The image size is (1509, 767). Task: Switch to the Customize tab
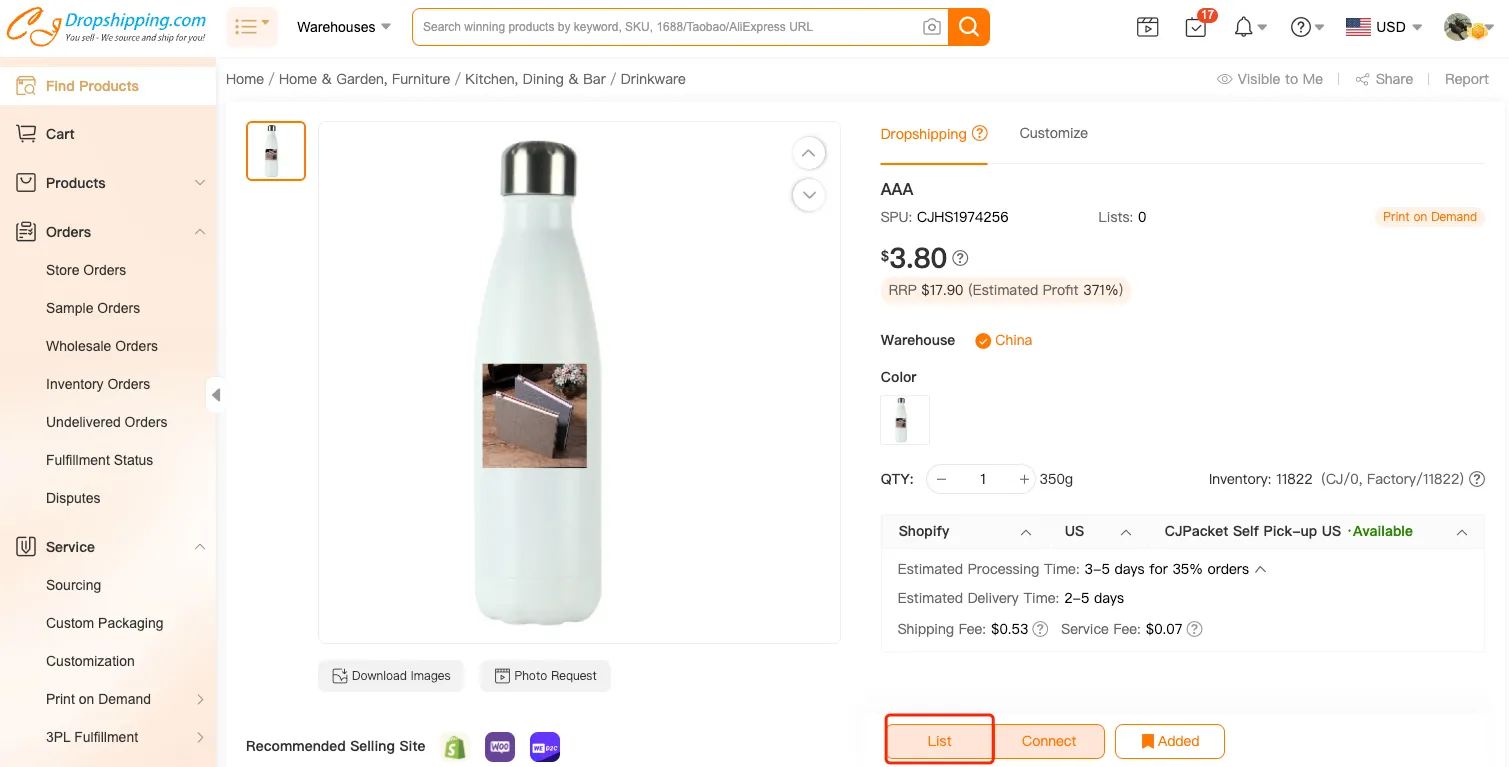1053,133
